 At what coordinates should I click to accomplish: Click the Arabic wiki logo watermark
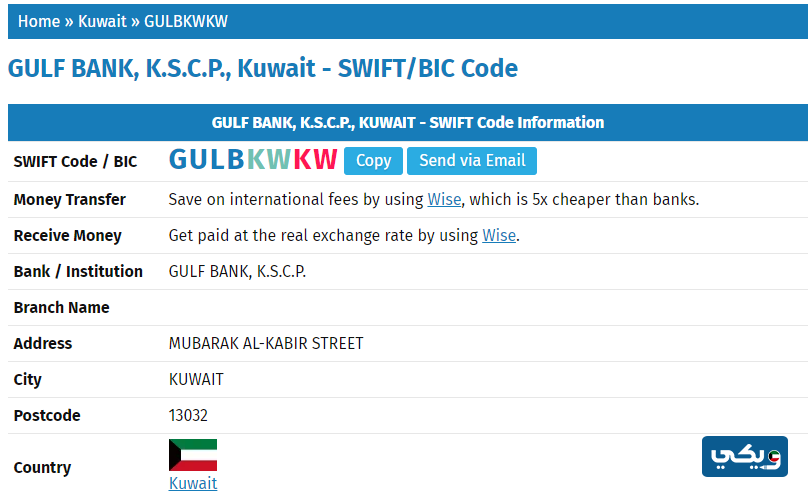click(x=745, y=457)
